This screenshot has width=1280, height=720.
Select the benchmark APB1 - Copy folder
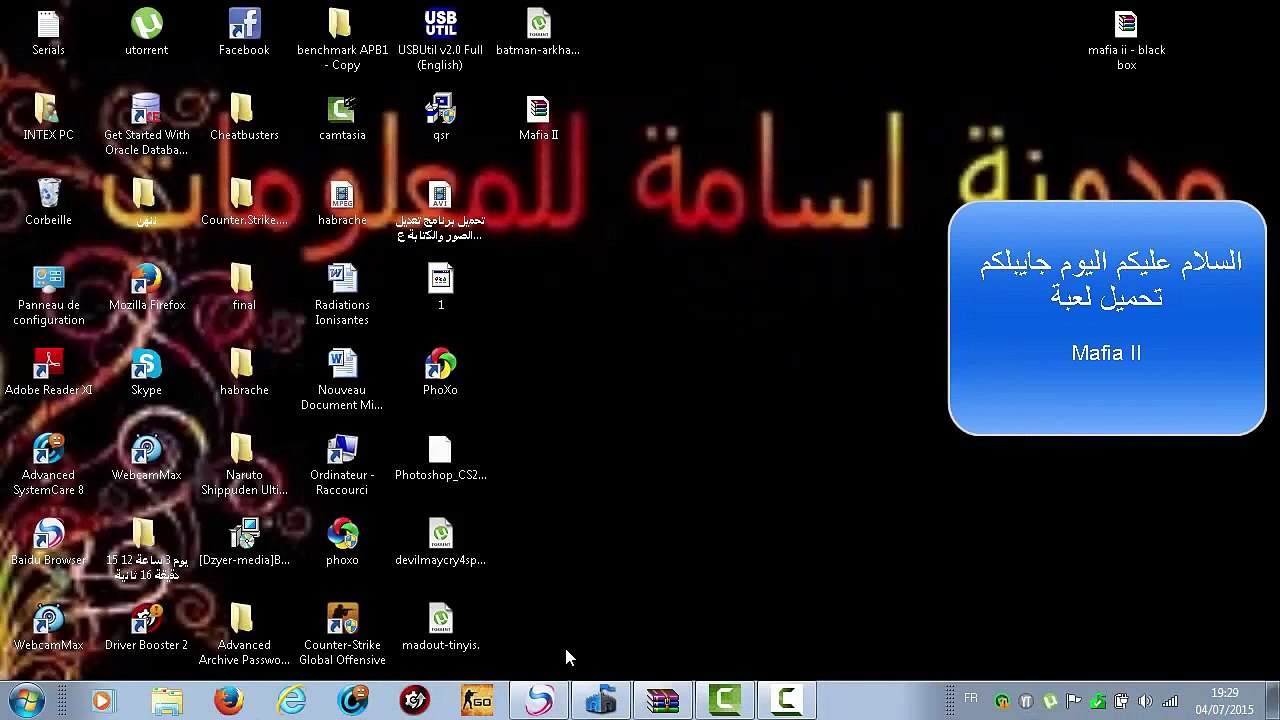tap(342, 40)
